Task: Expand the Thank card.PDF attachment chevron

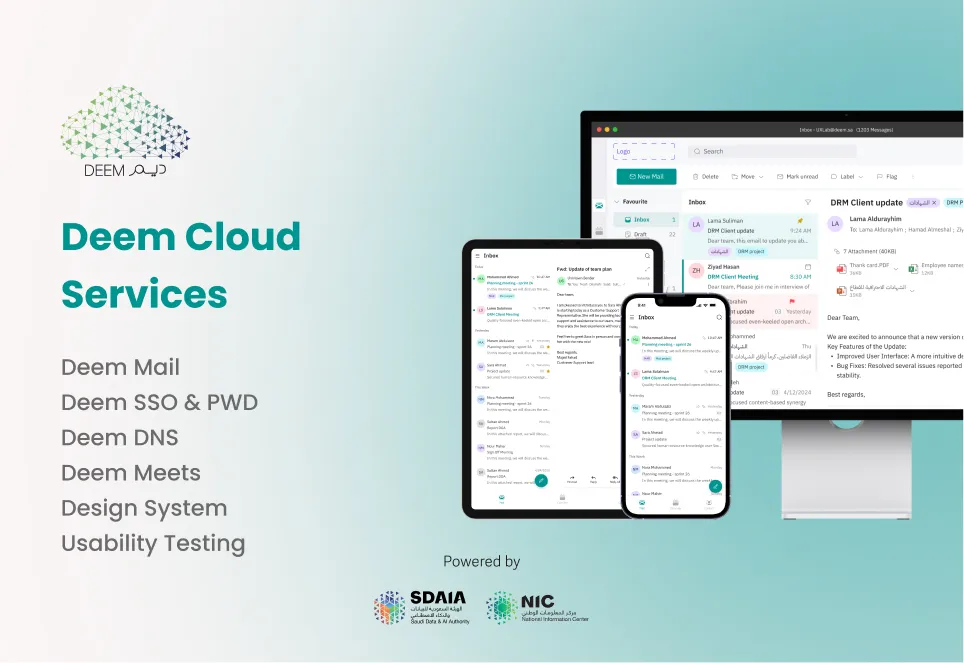Action: 896,268
